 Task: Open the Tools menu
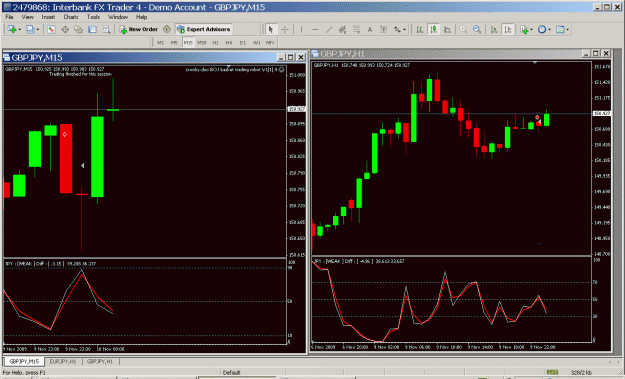point(93,17)
